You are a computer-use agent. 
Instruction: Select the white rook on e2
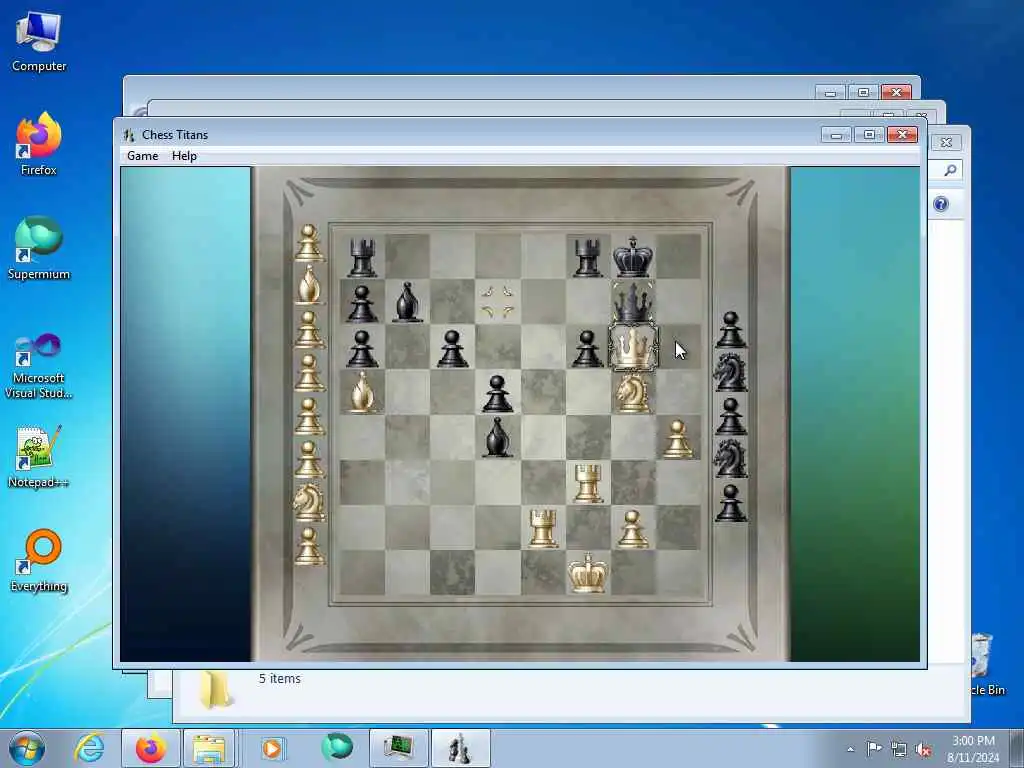[x=543, y=528]
